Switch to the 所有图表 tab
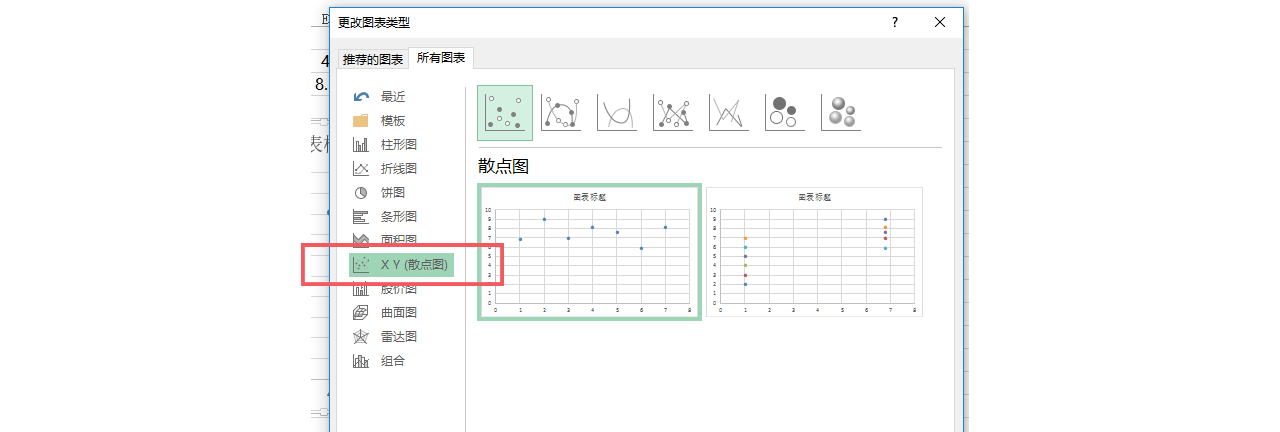This screenshot has width=1280, height=432. tap(441, 59)
